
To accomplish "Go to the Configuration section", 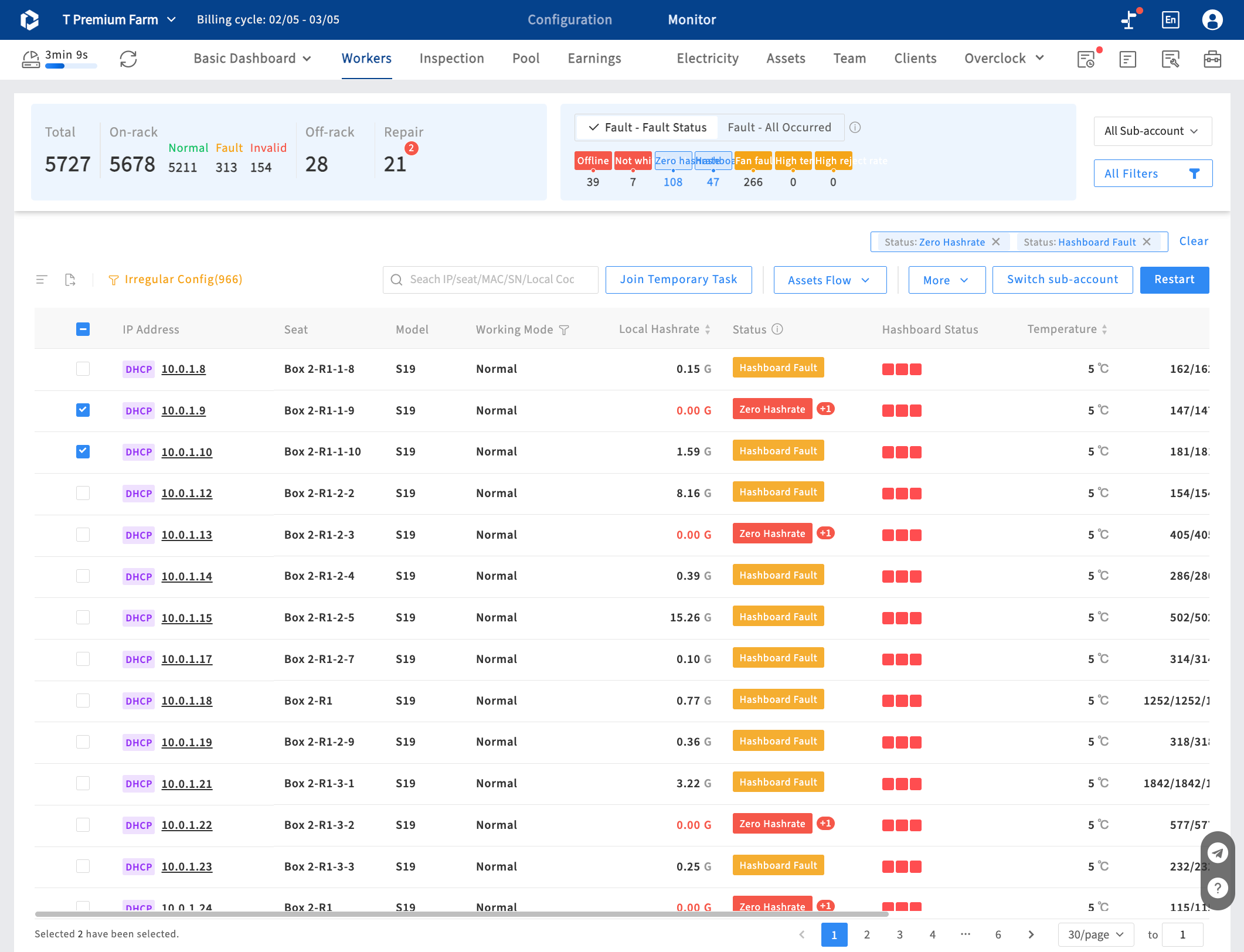I will [569, 19].
